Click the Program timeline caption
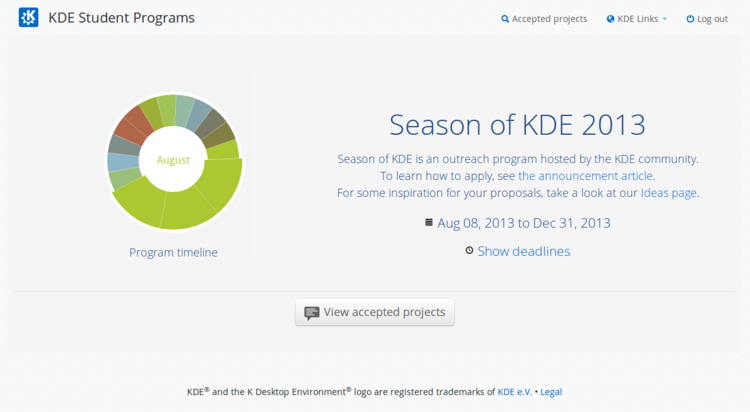Image resolution: width=750 pixels, height=412 pixels. click(x=173, y=252)
